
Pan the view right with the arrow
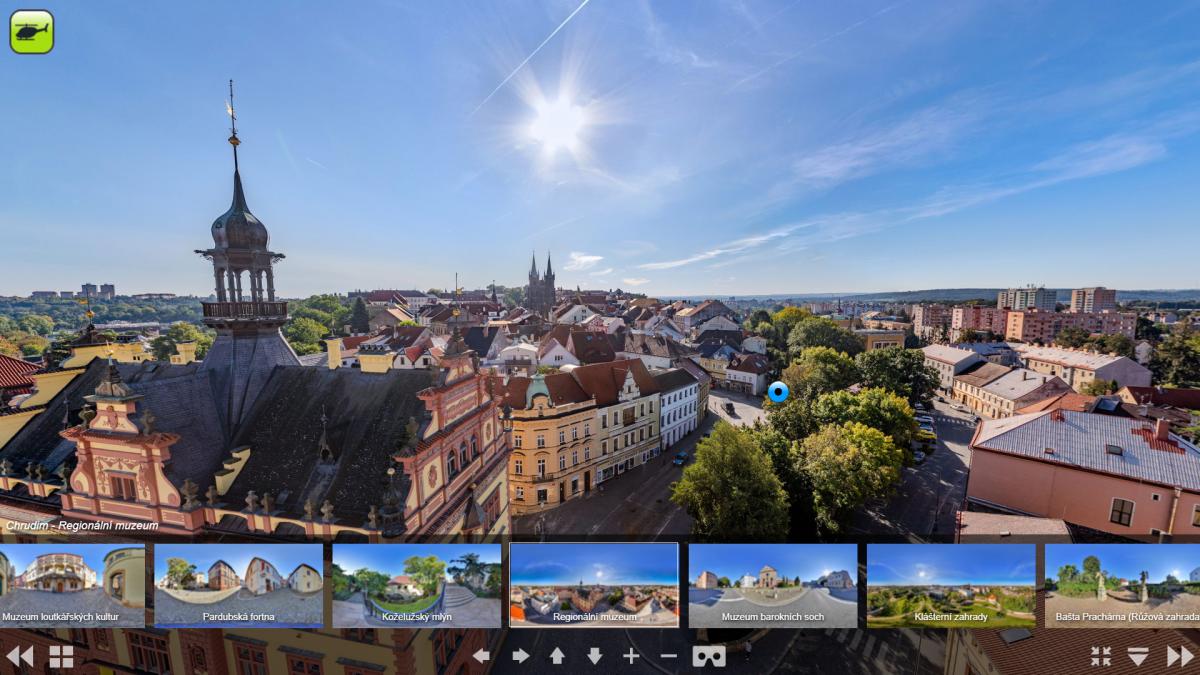pos(520,656)
